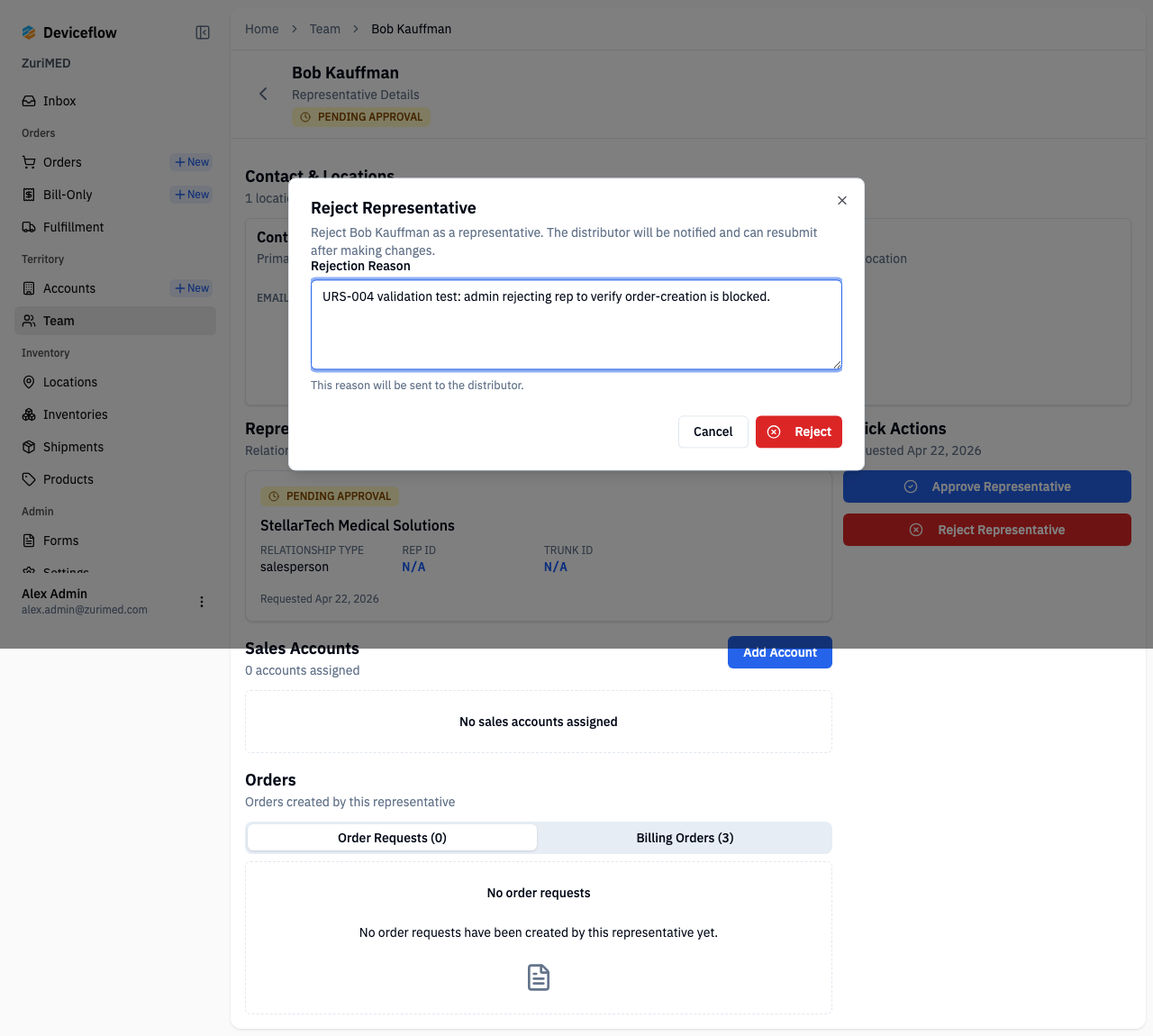Close the Reject Representative dialog

pos(842,200)
